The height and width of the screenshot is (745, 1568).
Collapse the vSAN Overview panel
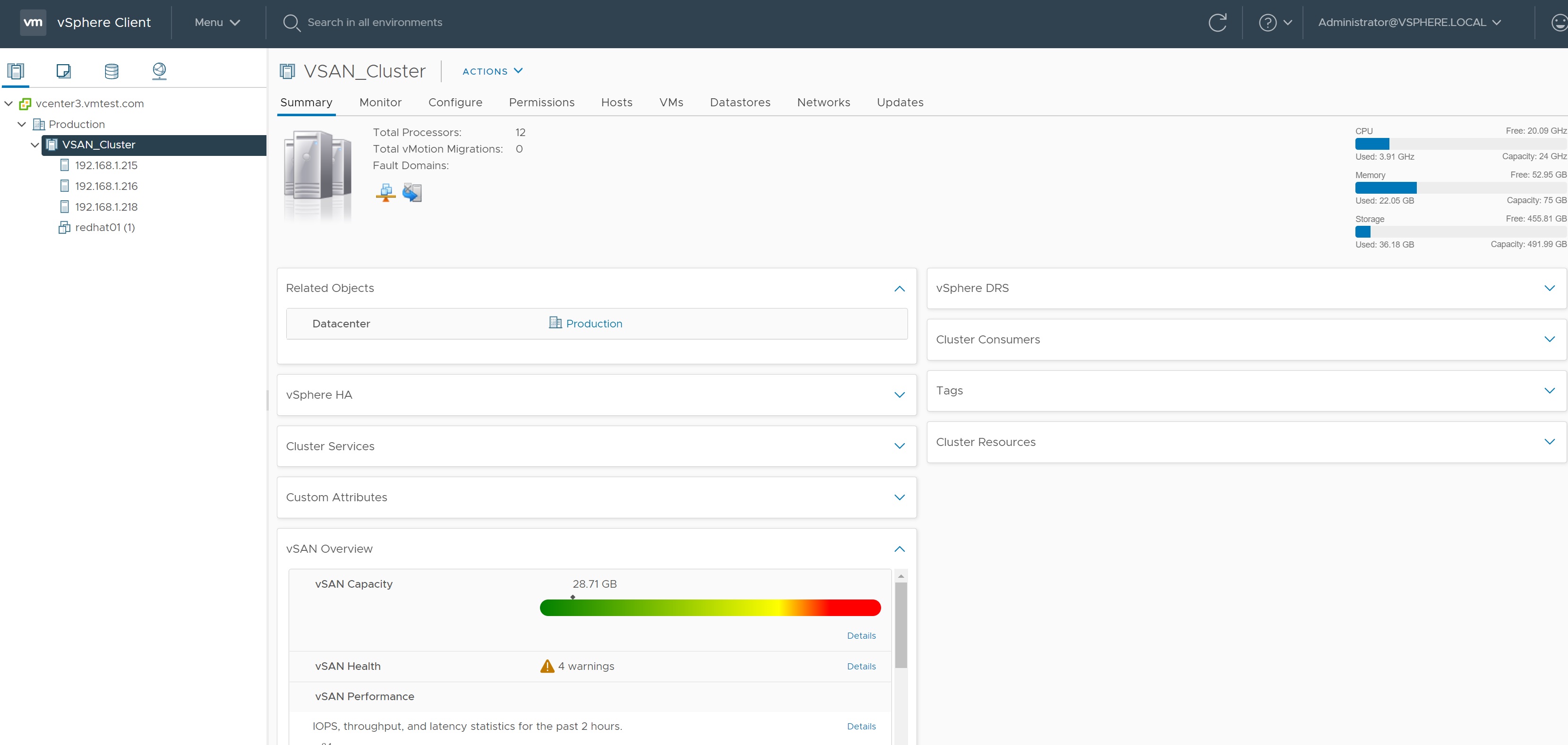point(899,549)
